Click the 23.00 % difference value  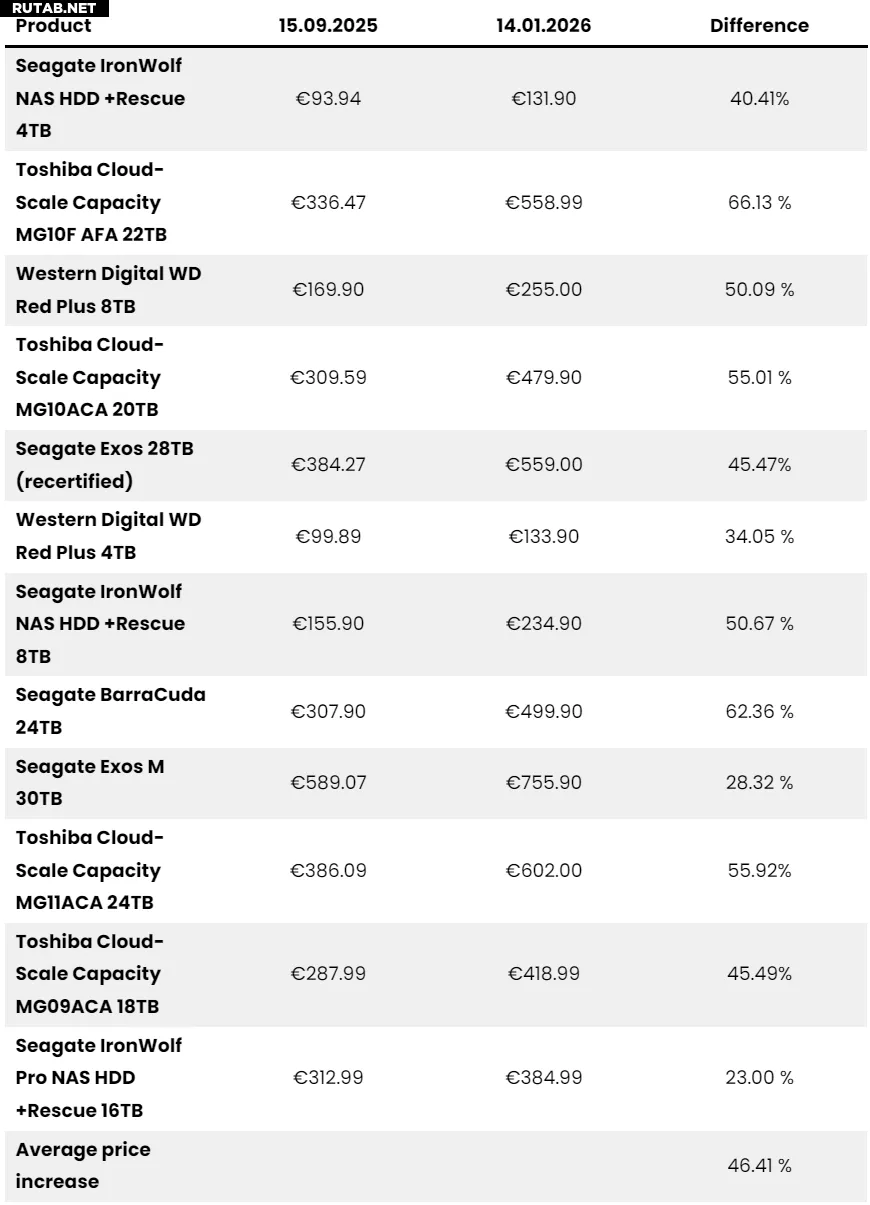(x=759, y=1078)
